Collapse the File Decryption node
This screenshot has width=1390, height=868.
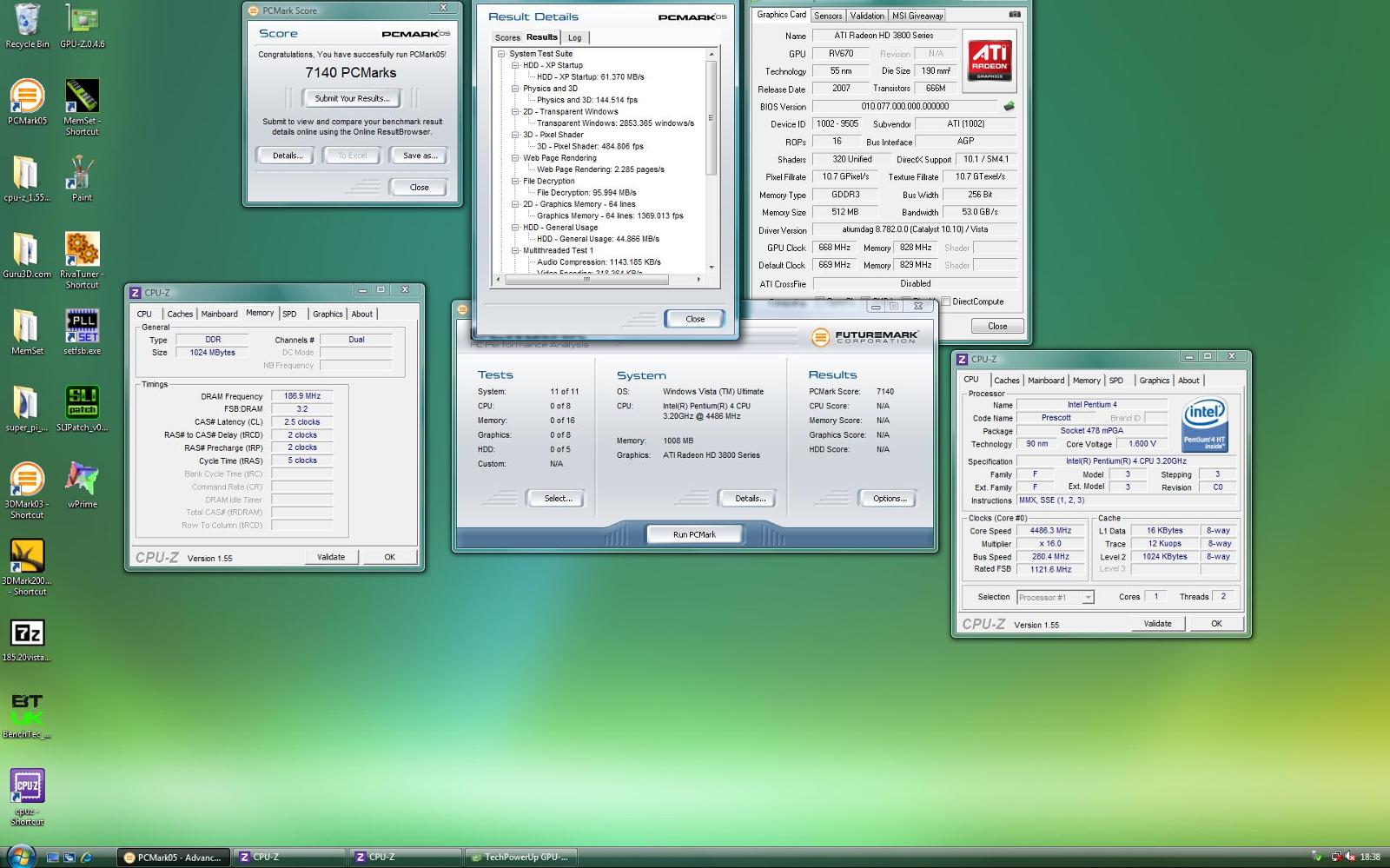pos(515,181)
